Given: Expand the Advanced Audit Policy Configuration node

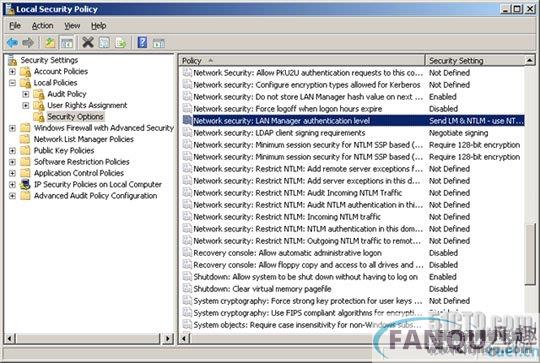Looking at the screenshot, I should pyautogui.click(x=12, y=196).
